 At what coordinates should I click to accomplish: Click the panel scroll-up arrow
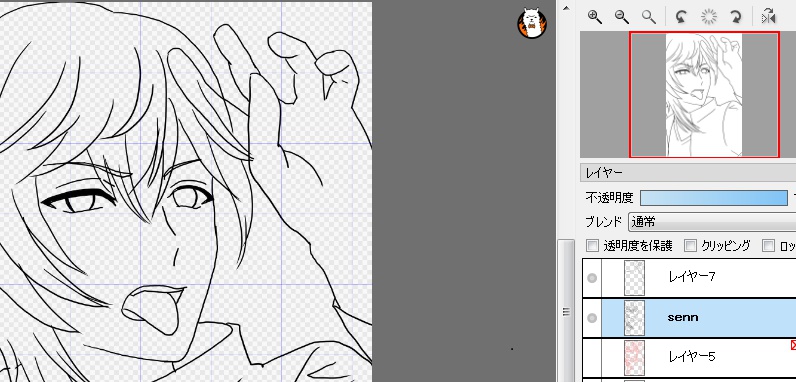click(566, 8)
